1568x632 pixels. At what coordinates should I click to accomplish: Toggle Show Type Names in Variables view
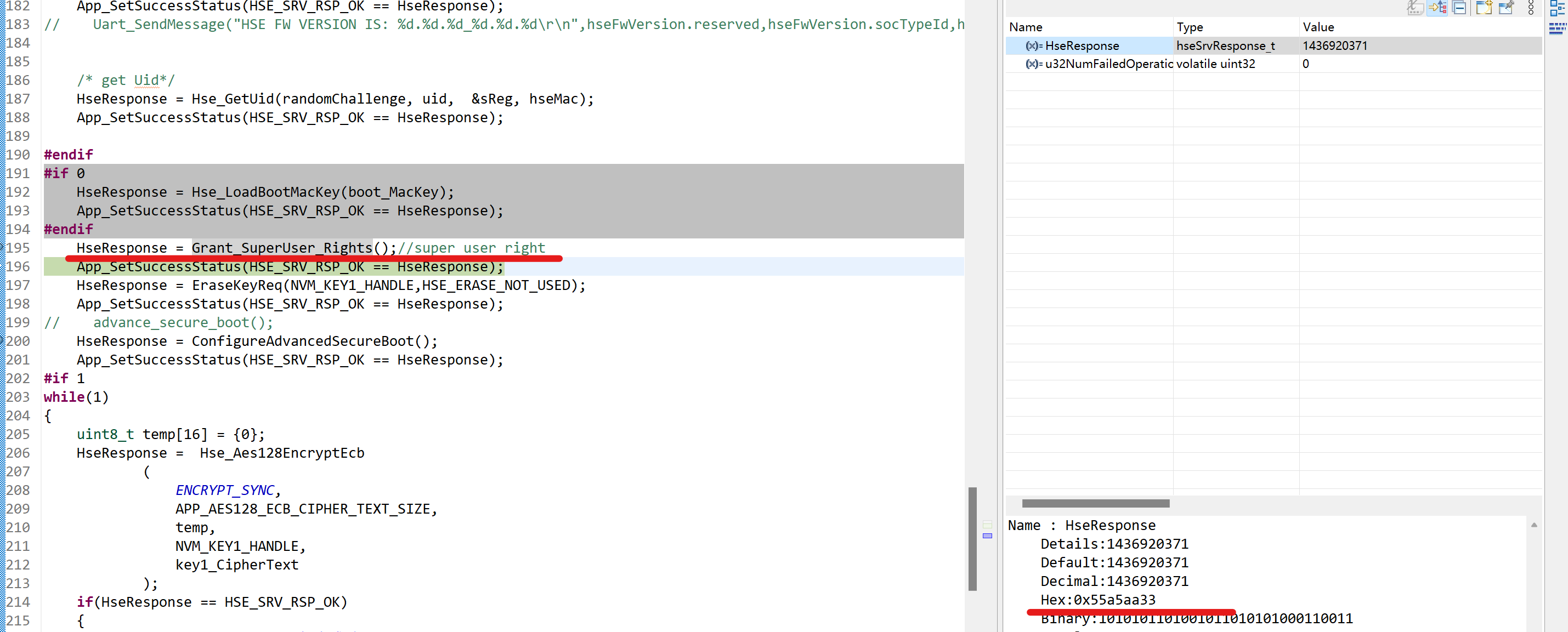(x=1415, y=7)
